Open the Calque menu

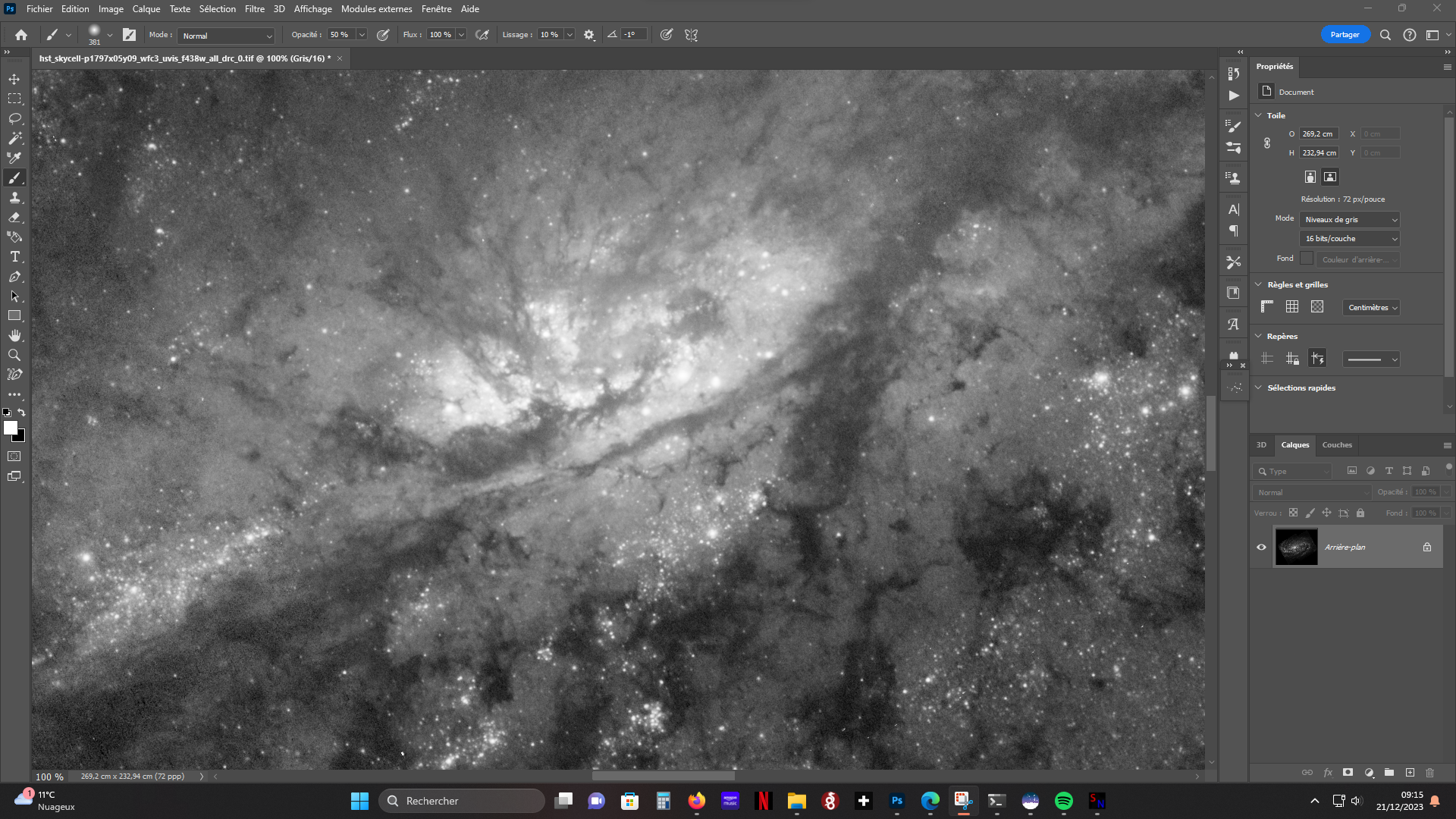tap(146, 9)
